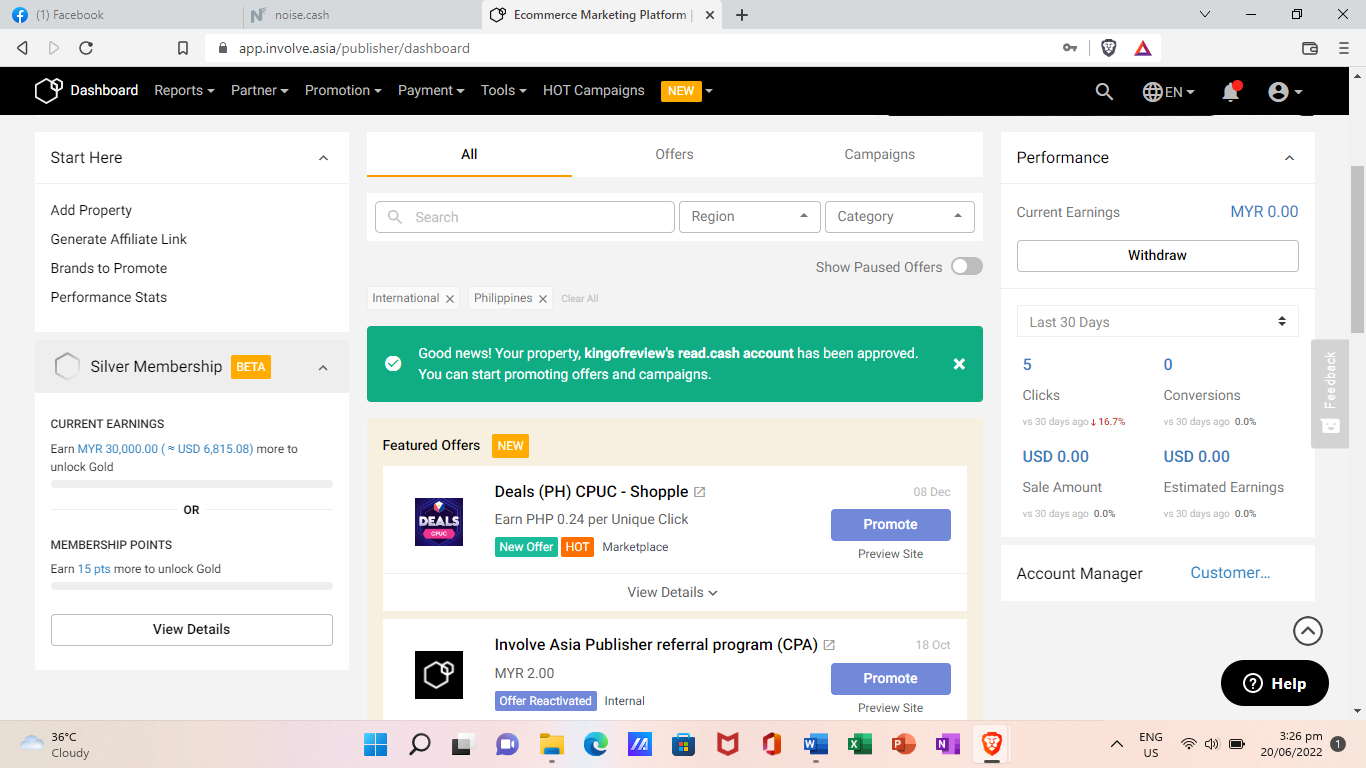The width and height of the screenshot is (1366, 768).
Task: Click Clear All filters
Action: (580, 299)
